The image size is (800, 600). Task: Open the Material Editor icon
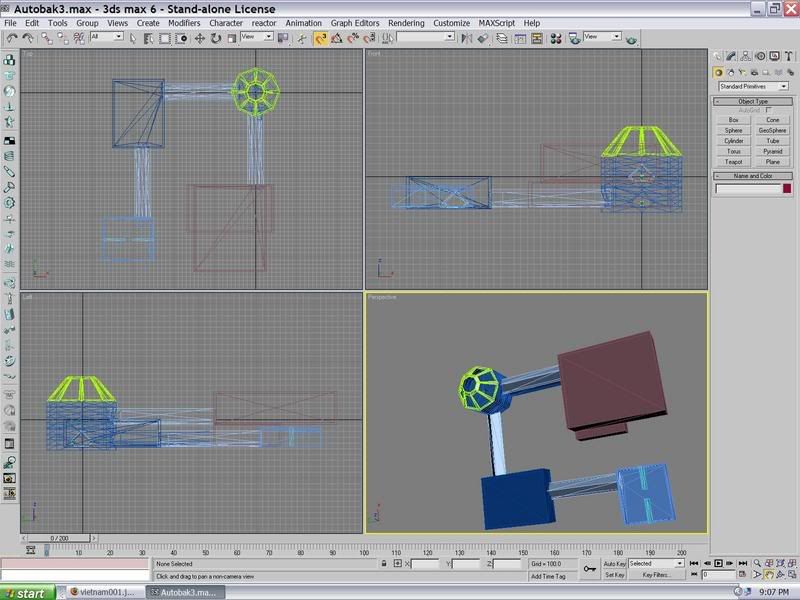pos(556,38)
